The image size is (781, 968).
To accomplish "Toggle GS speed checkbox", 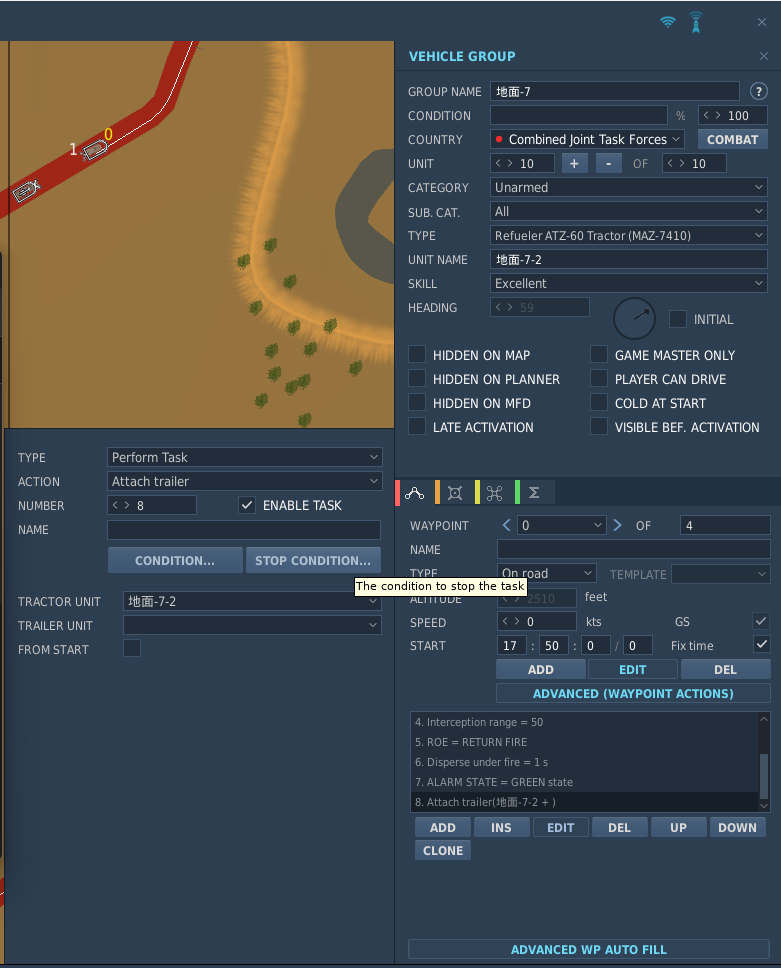I will point(762,621).
